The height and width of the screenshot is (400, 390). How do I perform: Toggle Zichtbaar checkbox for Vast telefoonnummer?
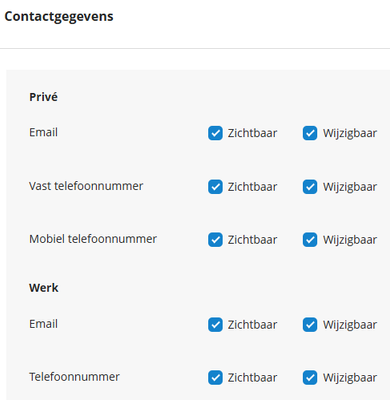[215, 187]
